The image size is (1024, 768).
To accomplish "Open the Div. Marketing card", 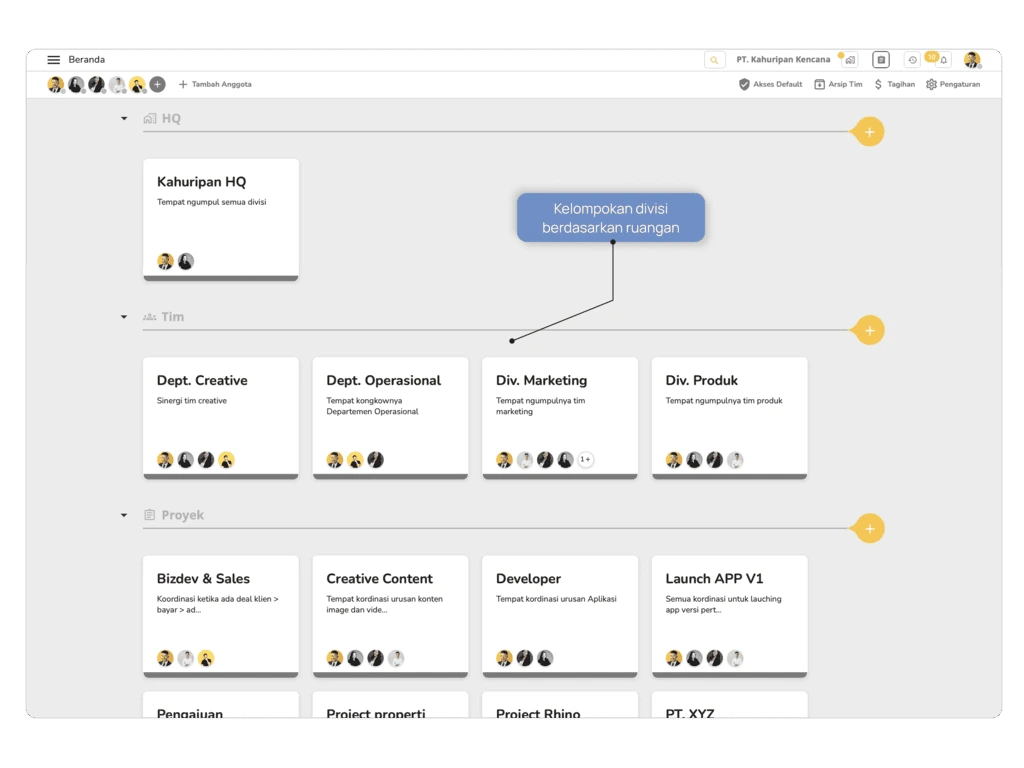I will click(x=560, y=418).
